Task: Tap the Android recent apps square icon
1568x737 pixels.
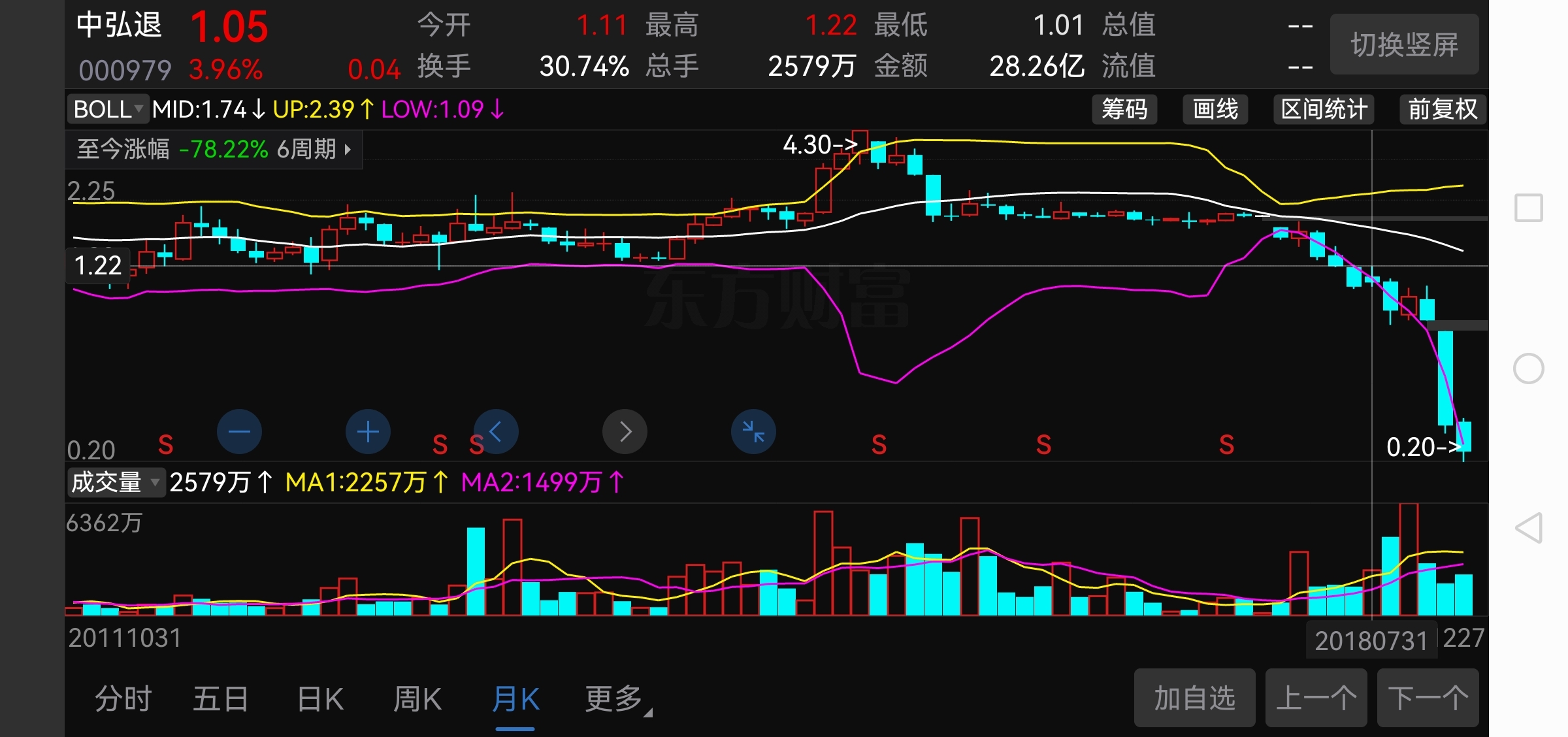Action: 1529,208
